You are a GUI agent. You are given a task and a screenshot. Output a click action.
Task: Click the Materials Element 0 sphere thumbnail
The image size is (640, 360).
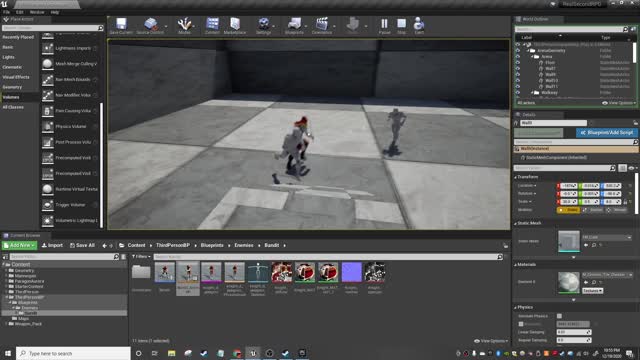pyautogui.click(x=569, y=282)
